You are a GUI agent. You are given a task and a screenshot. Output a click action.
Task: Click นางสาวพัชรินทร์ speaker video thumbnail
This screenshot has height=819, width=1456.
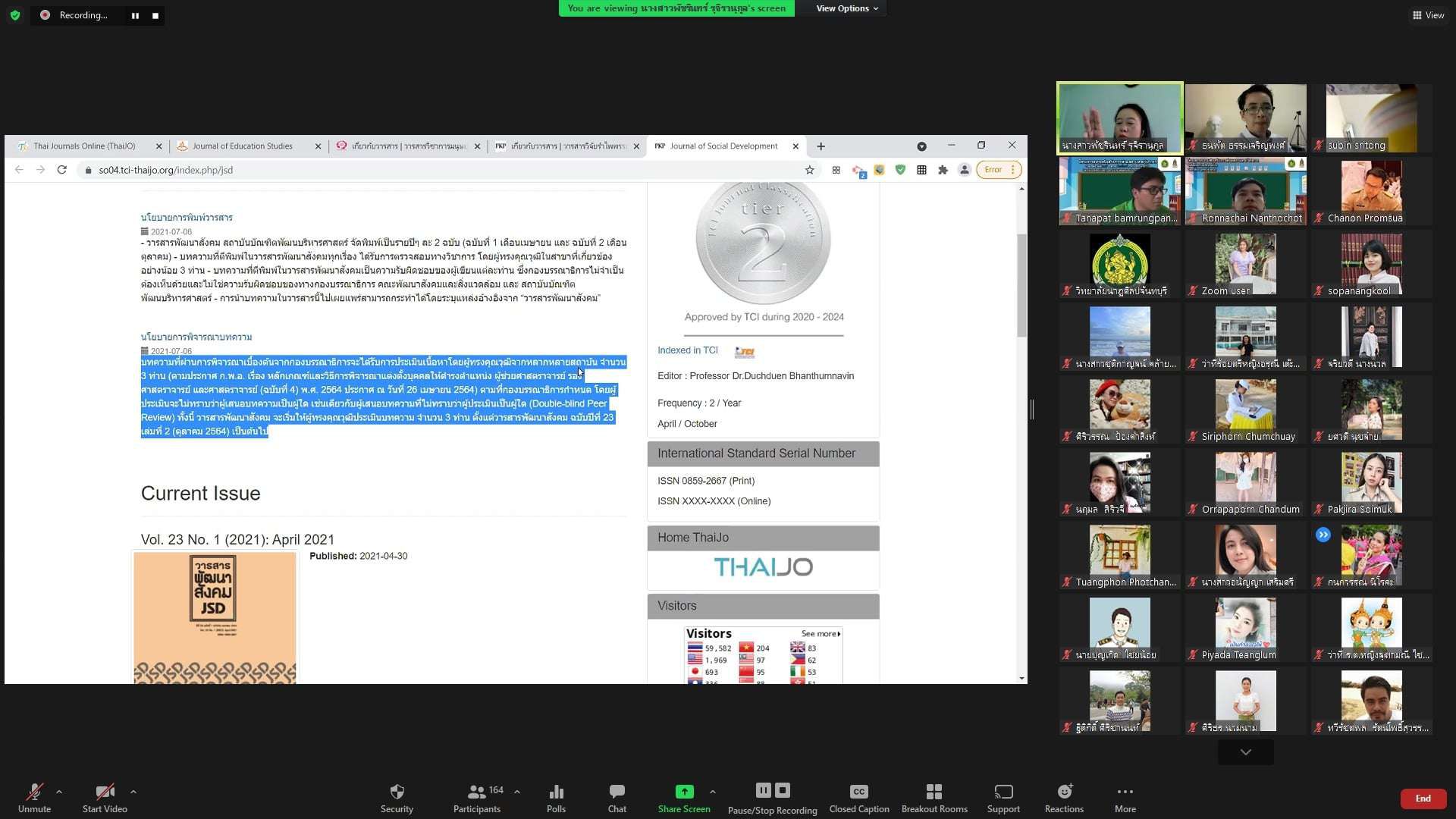tap(1119, 118)
